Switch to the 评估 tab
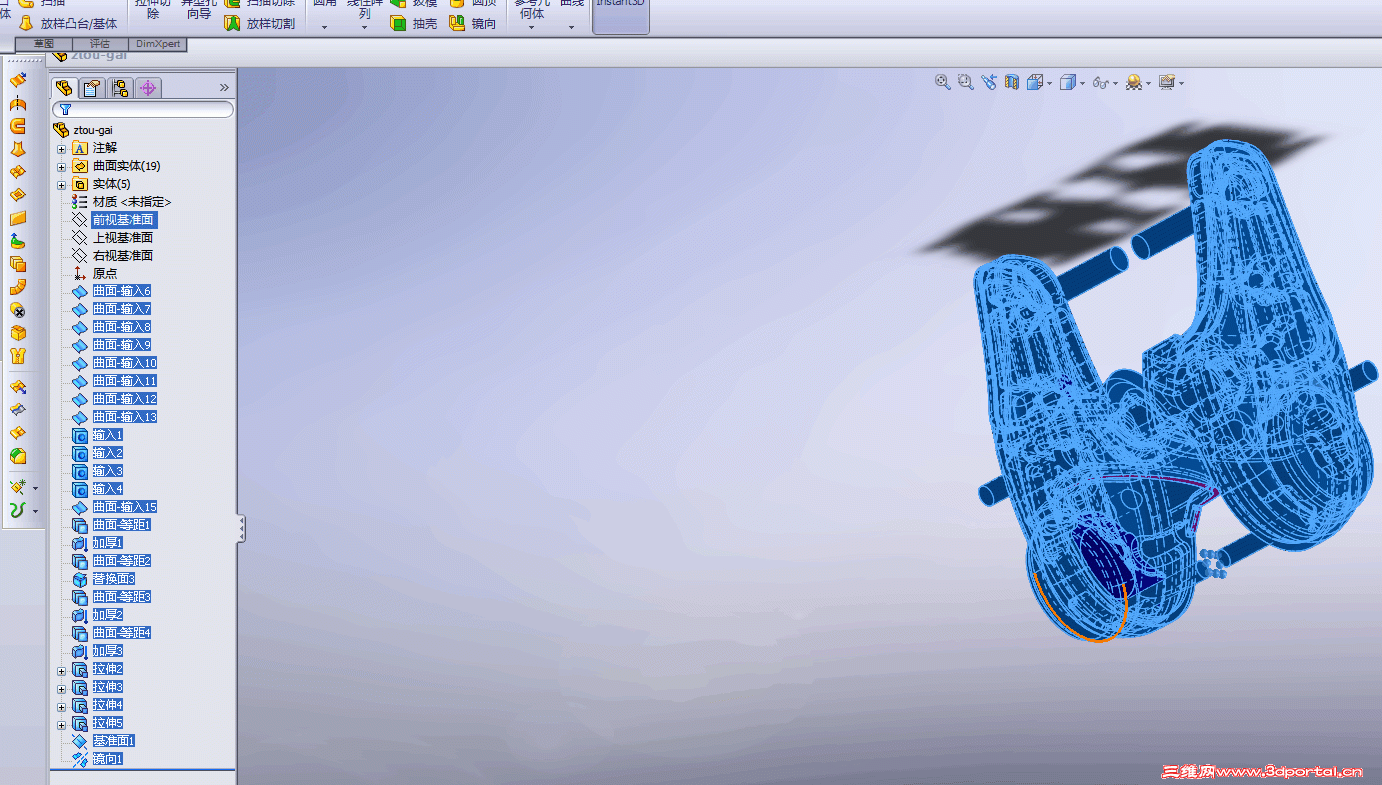This screenshot has height=785, width=1382. tap(100, 44)
